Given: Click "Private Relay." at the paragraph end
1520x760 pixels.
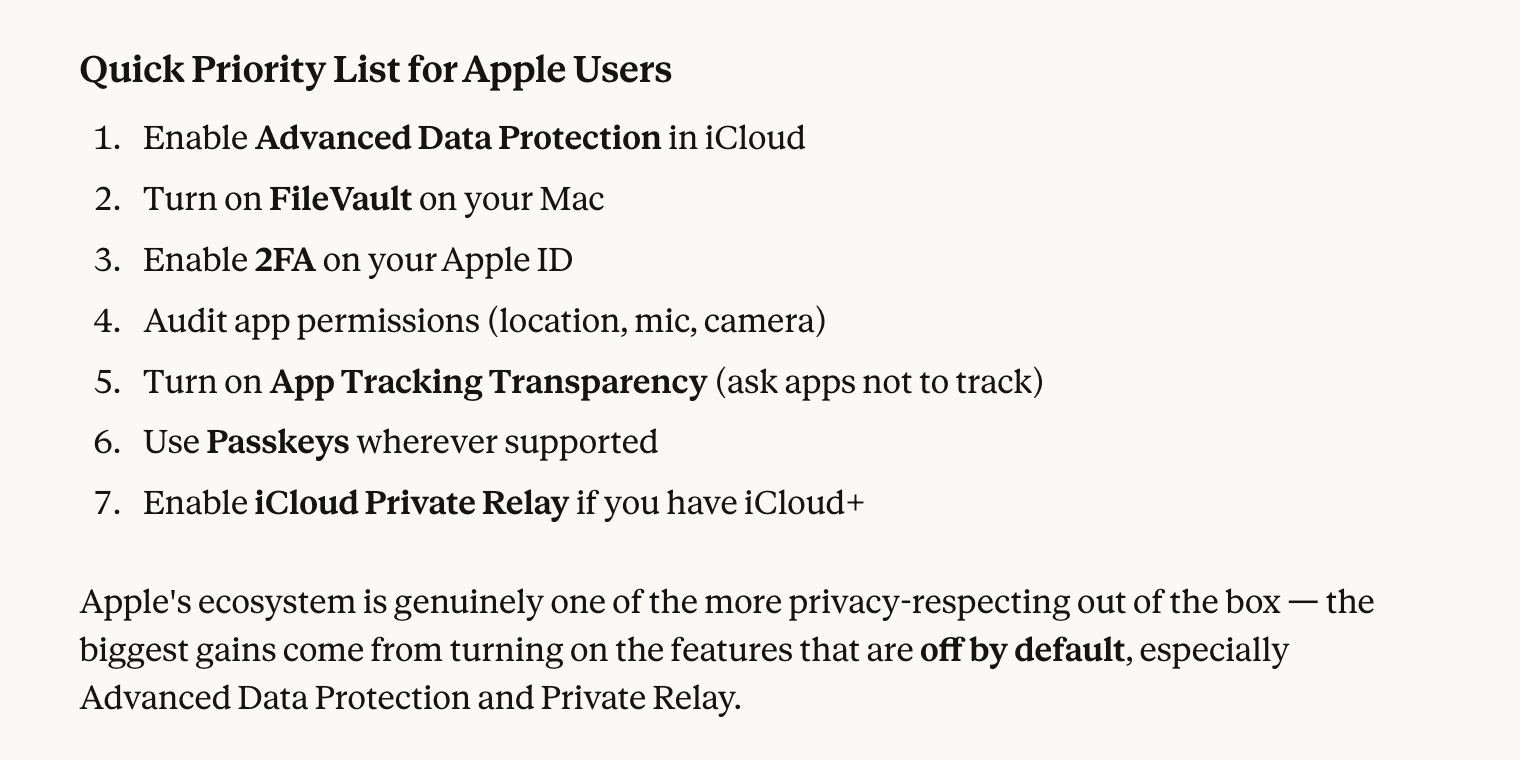Looking at the screenshot, I should (640, 697).
